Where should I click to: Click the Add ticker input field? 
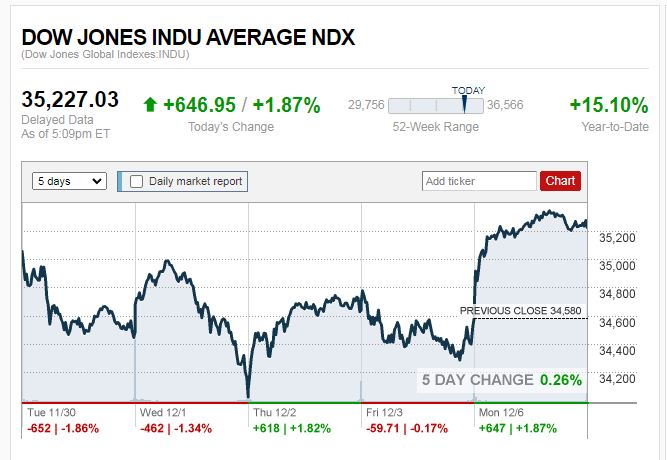(x=480, y=181)
